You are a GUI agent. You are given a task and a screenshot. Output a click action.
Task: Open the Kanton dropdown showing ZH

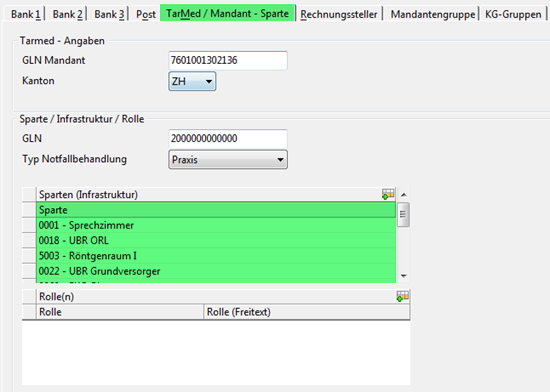click(192, 81)
